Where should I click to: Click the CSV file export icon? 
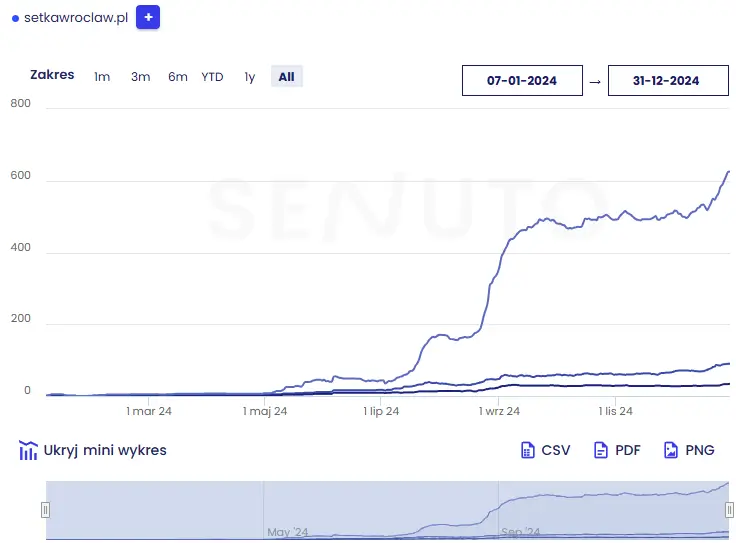point(528,450)
